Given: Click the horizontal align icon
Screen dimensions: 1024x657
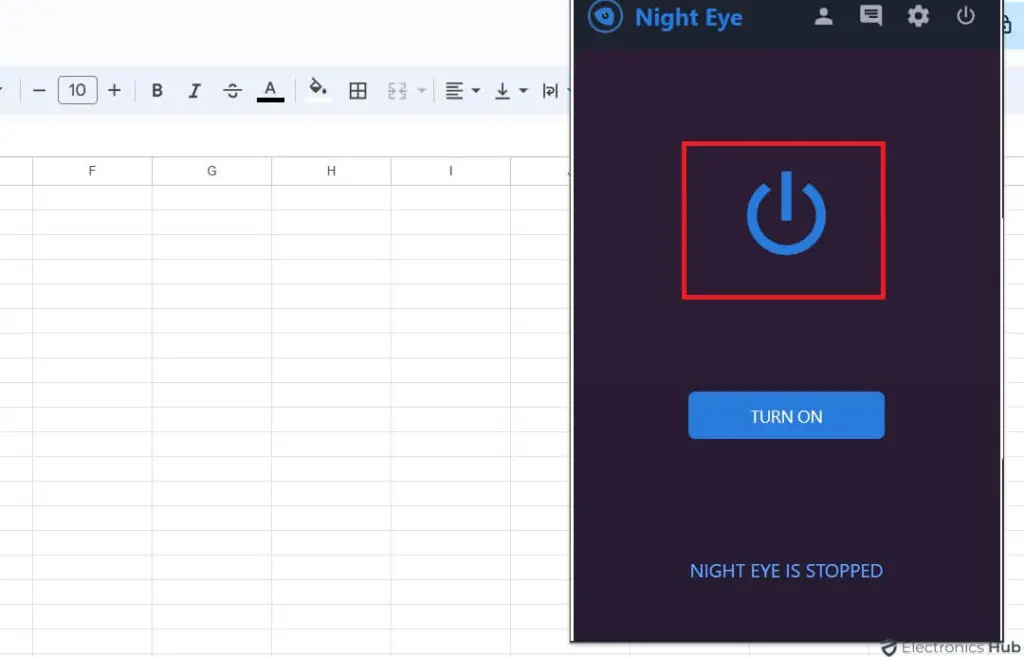Looking at the screenshot, I should (454, 90).
